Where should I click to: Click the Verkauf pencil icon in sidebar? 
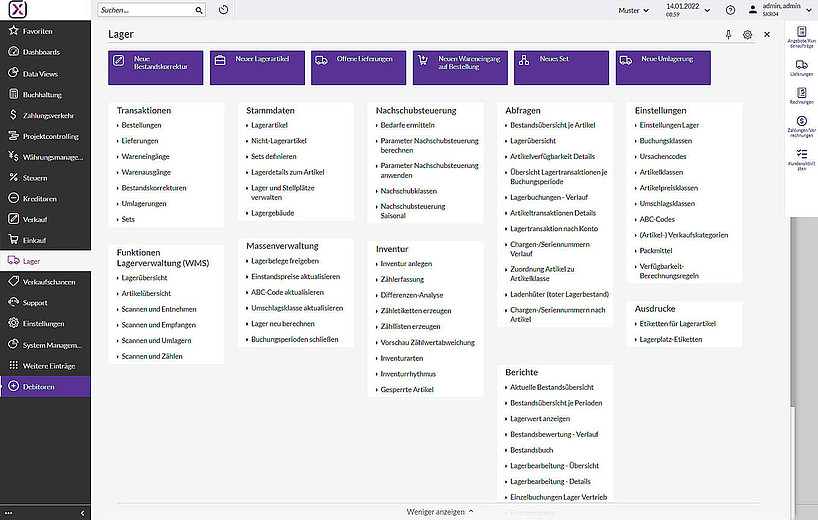pos(14,219)
